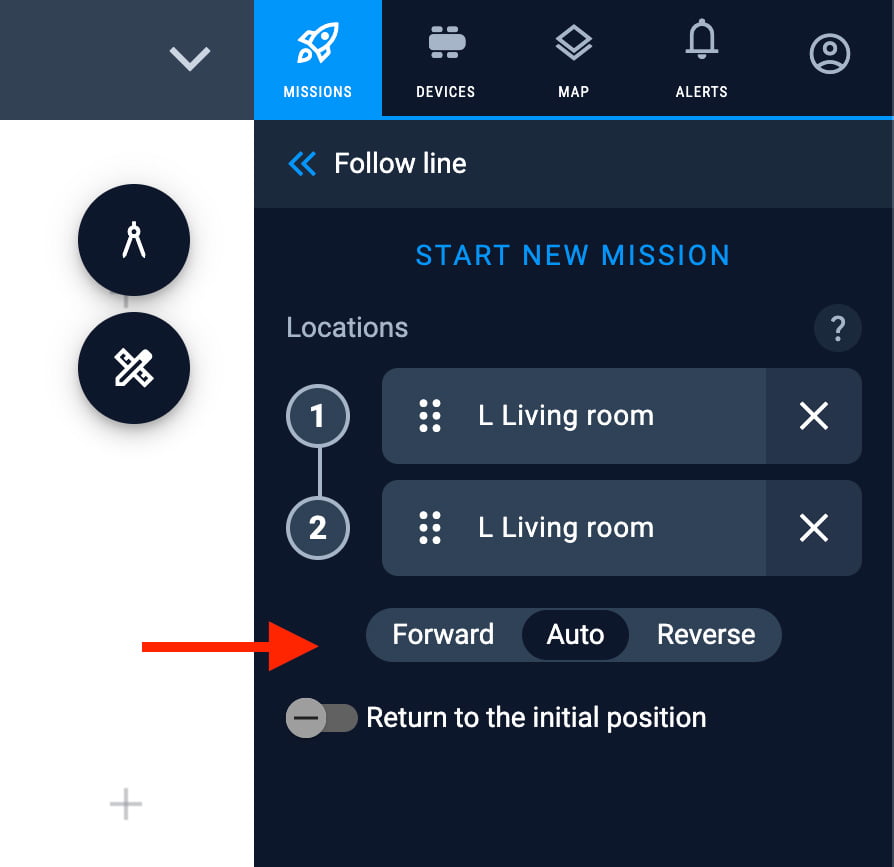Select Reverse direction mode

point(706,634)
